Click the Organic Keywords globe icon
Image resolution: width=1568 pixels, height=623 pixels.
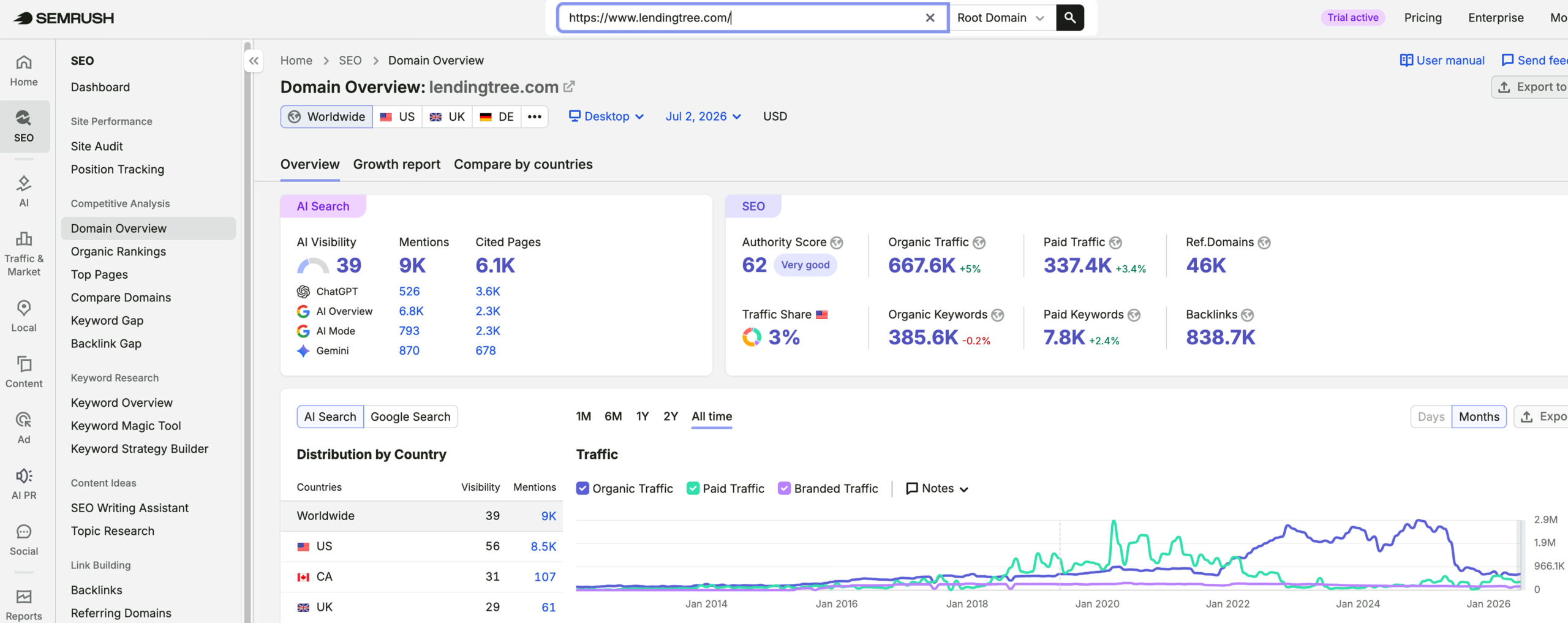pyautogui.click(x=998, y=315)
